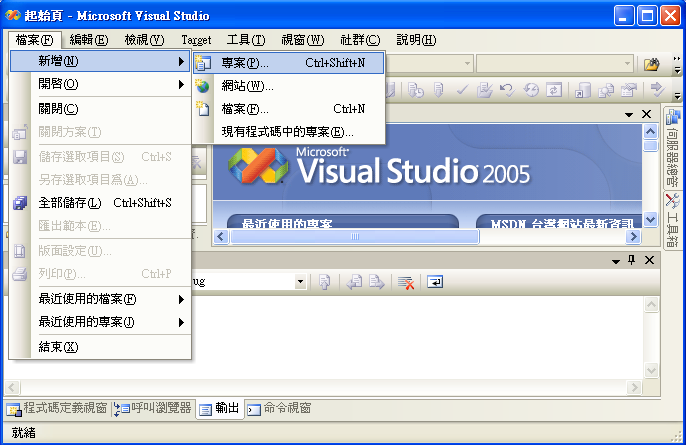This screenshot has height=445, width=686.
Task: Choose 結束(X) to exit
Action: point(100,347)
